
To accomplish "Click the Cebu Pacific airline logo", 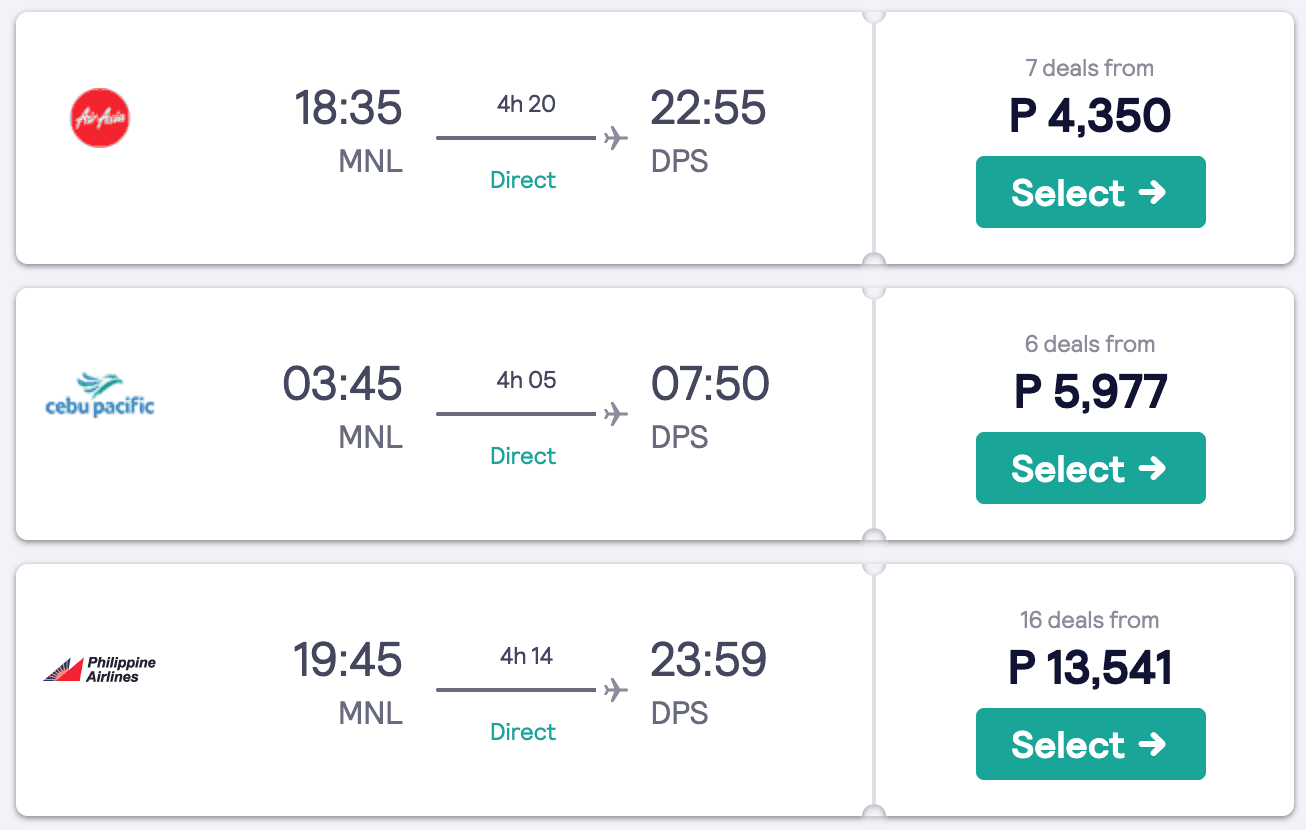I will pos(100,394).
